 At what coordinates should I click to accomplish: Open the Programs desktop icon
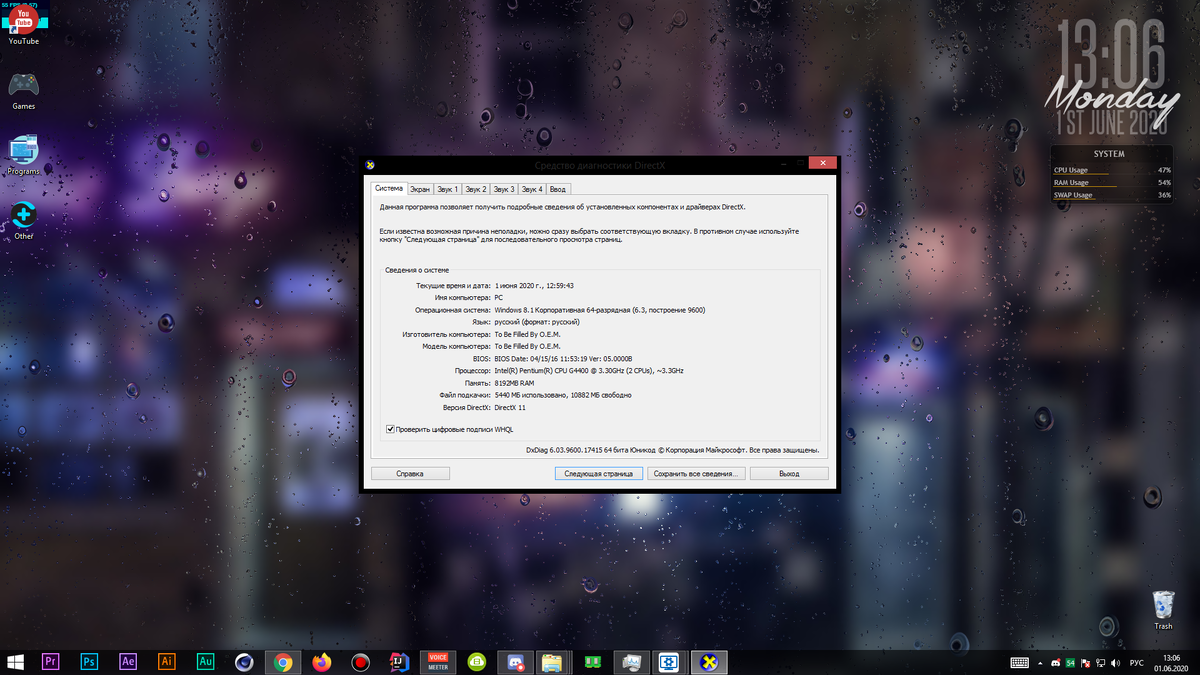23,155
